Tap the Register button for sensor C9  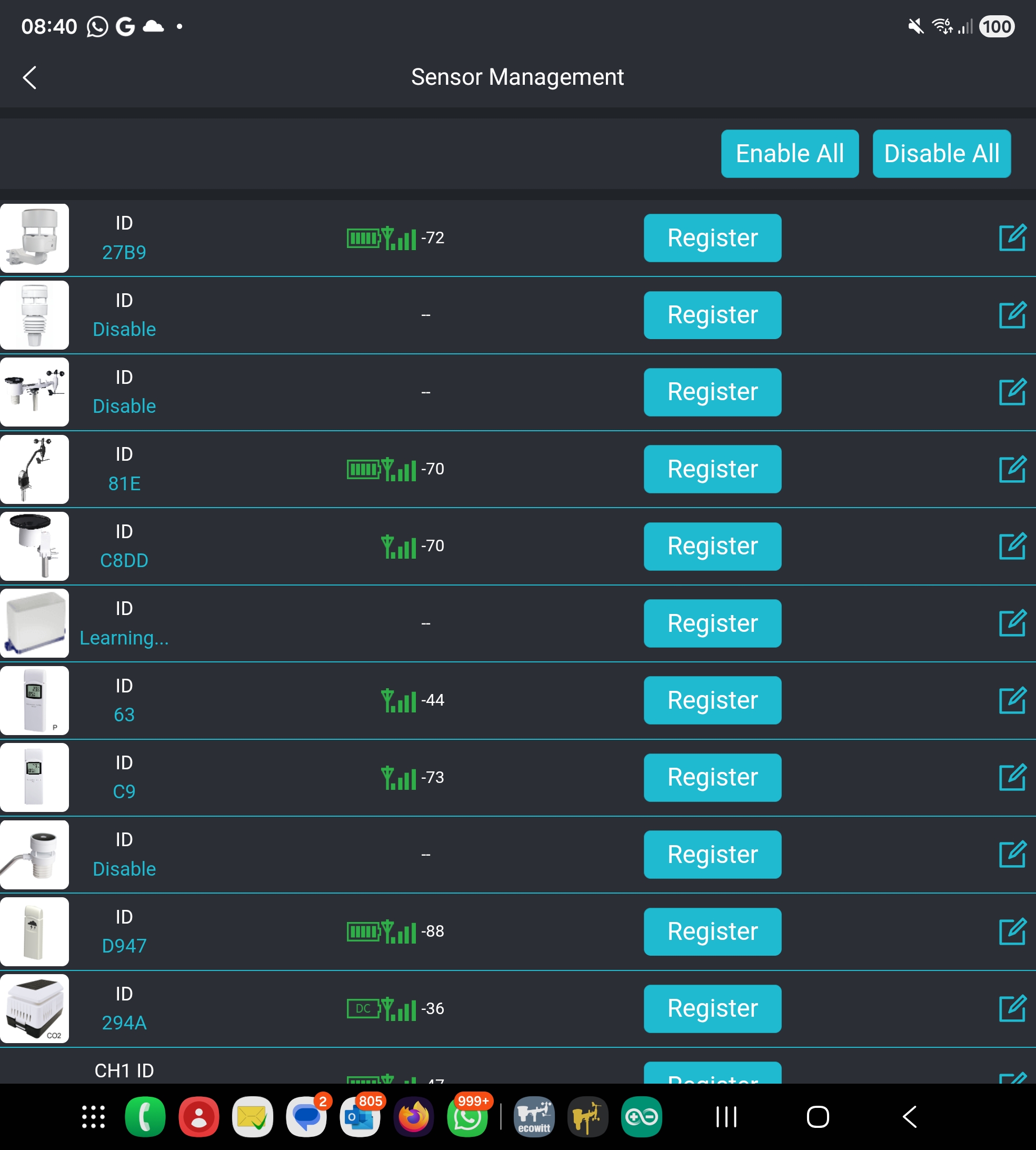coord(712,778)
